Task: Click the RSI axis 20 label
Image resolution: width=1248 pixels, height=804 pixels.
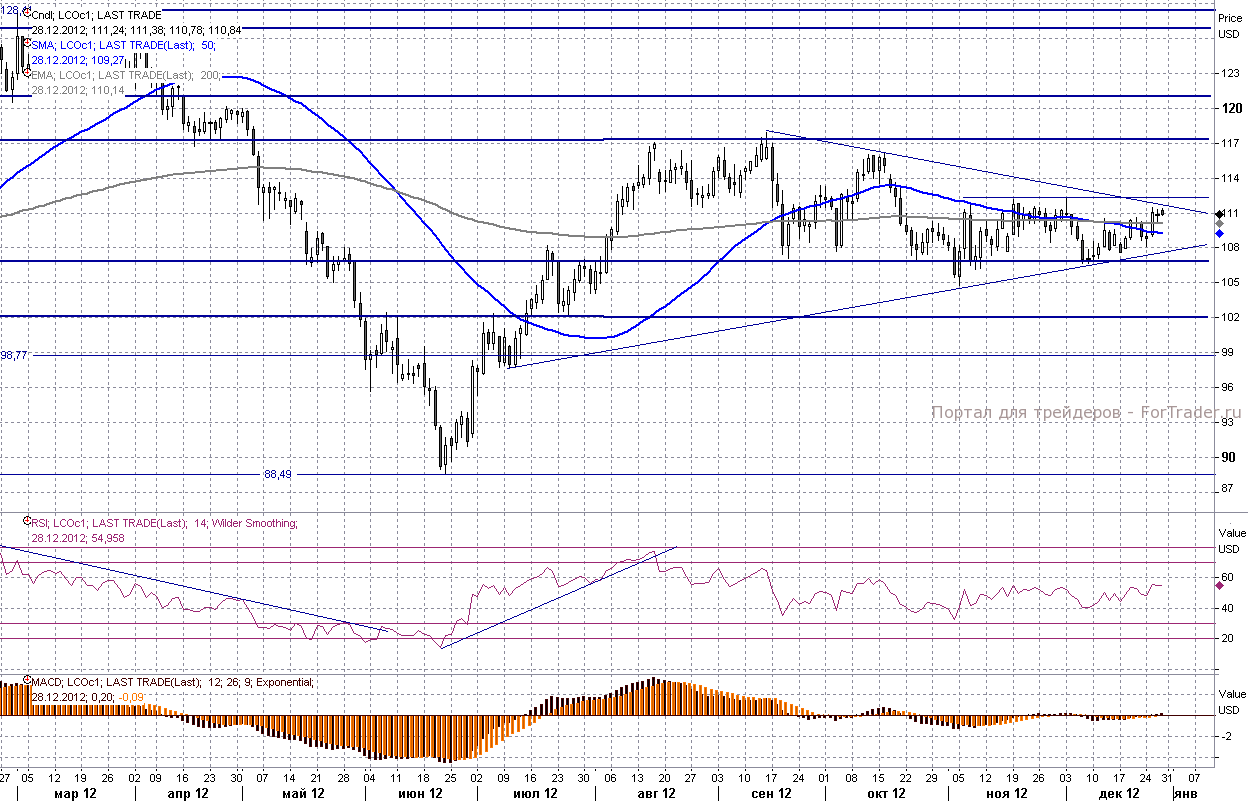Action: (1225, 638)
